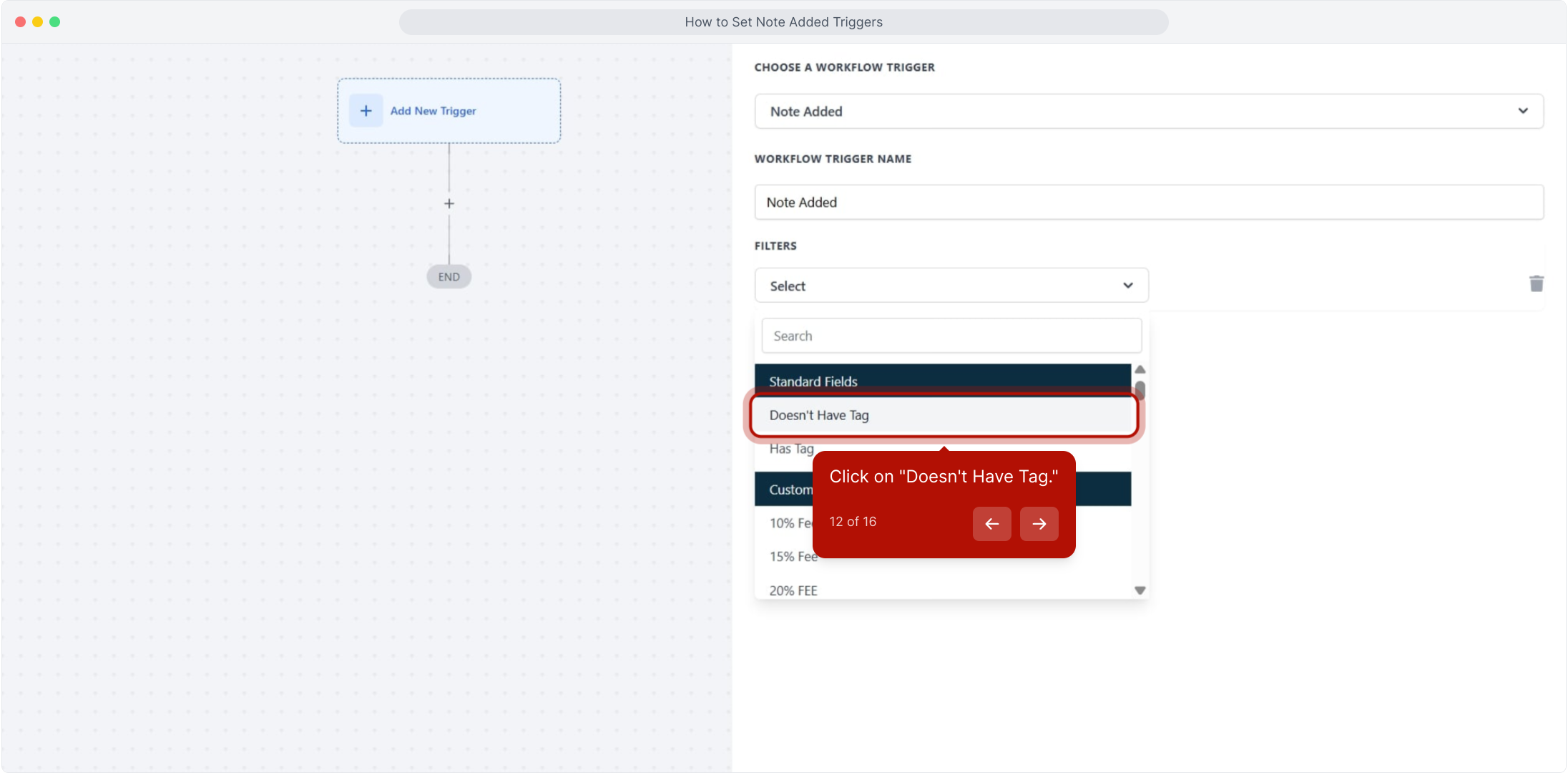Screen dimensions: 1568x773
Task: Click the plus icon in Add New Trigger
Action: 366,111
